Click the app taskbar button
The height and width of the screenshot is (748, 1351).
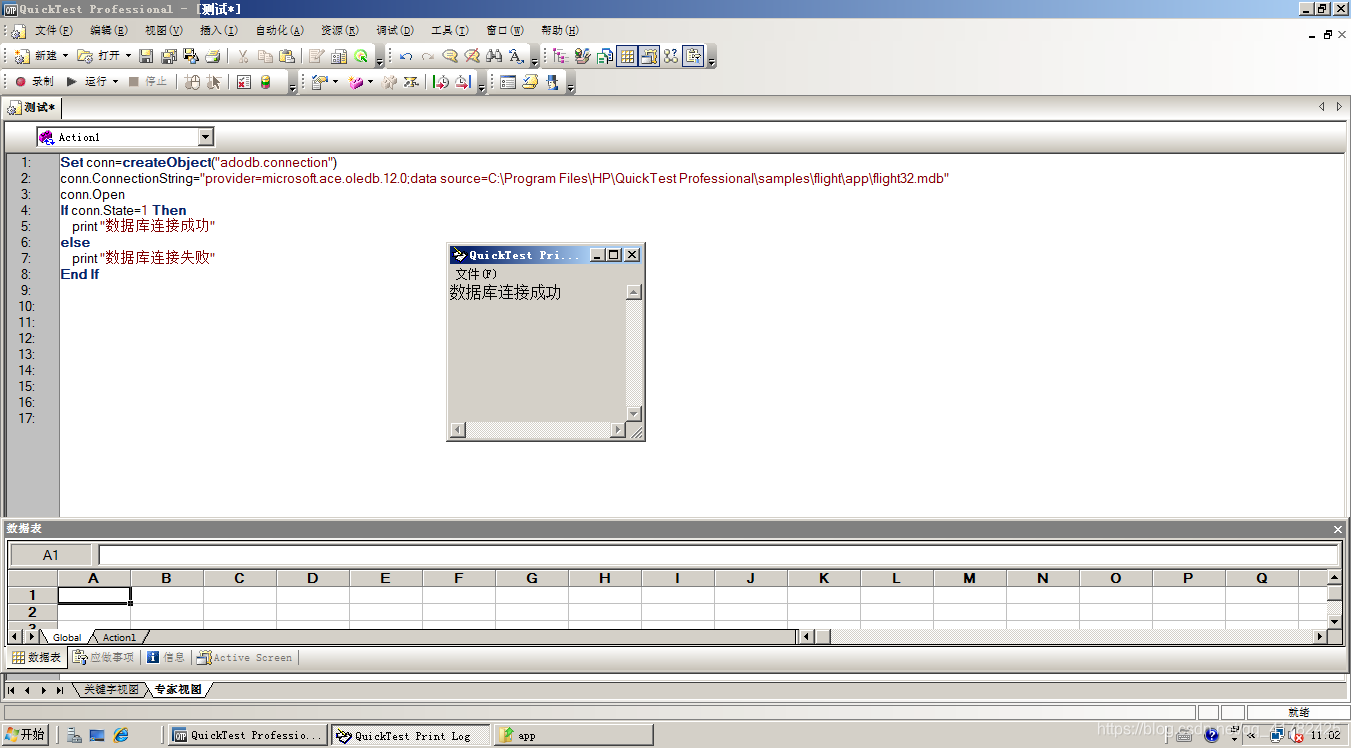[574, 735]
